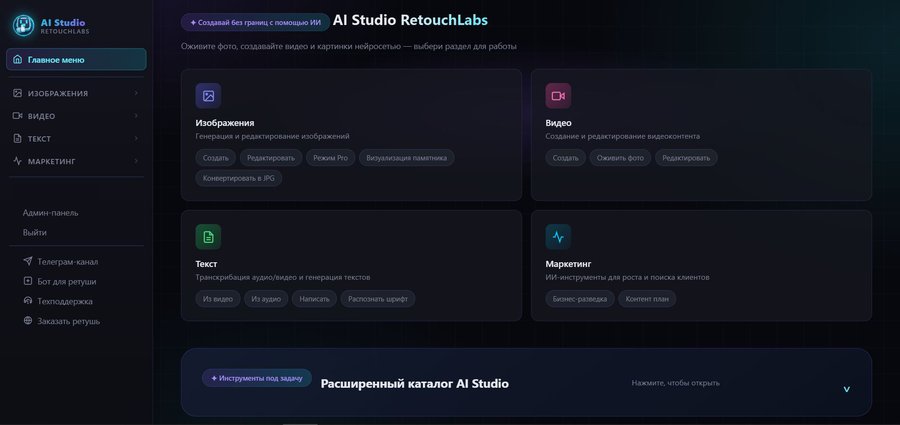Click the Инструменты под задачу badge
Image resolution: width=900 pixels, height=425 pixels.
(257, 378)
